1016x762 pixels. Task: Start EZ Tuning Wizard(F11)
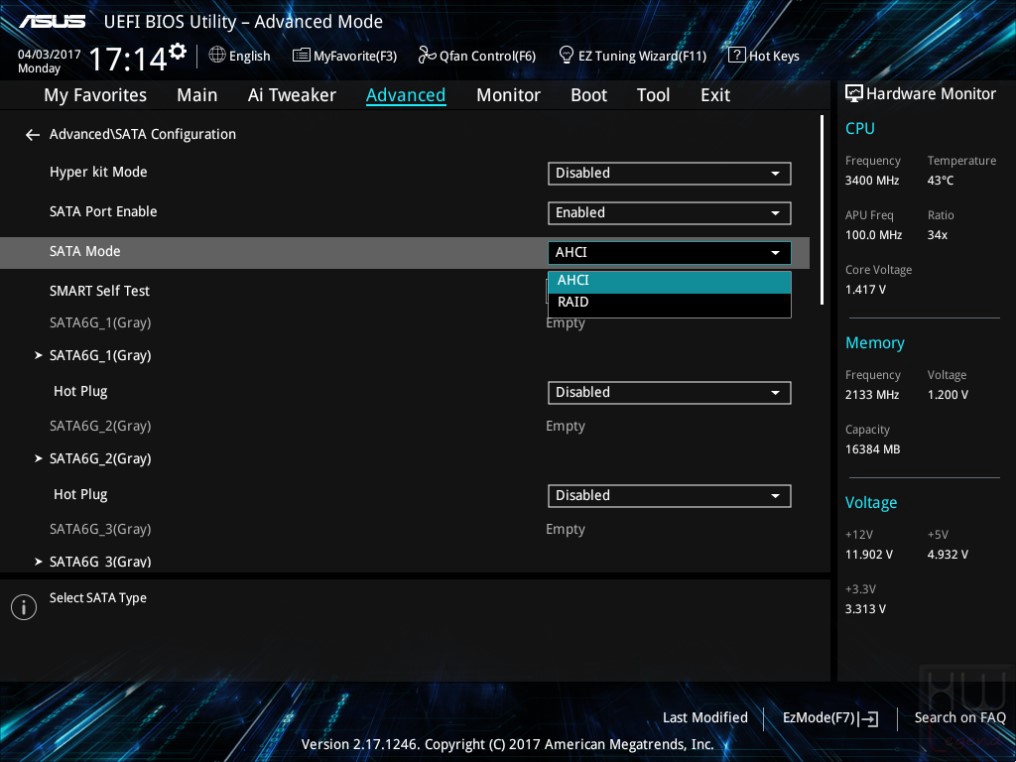[632, 56]
